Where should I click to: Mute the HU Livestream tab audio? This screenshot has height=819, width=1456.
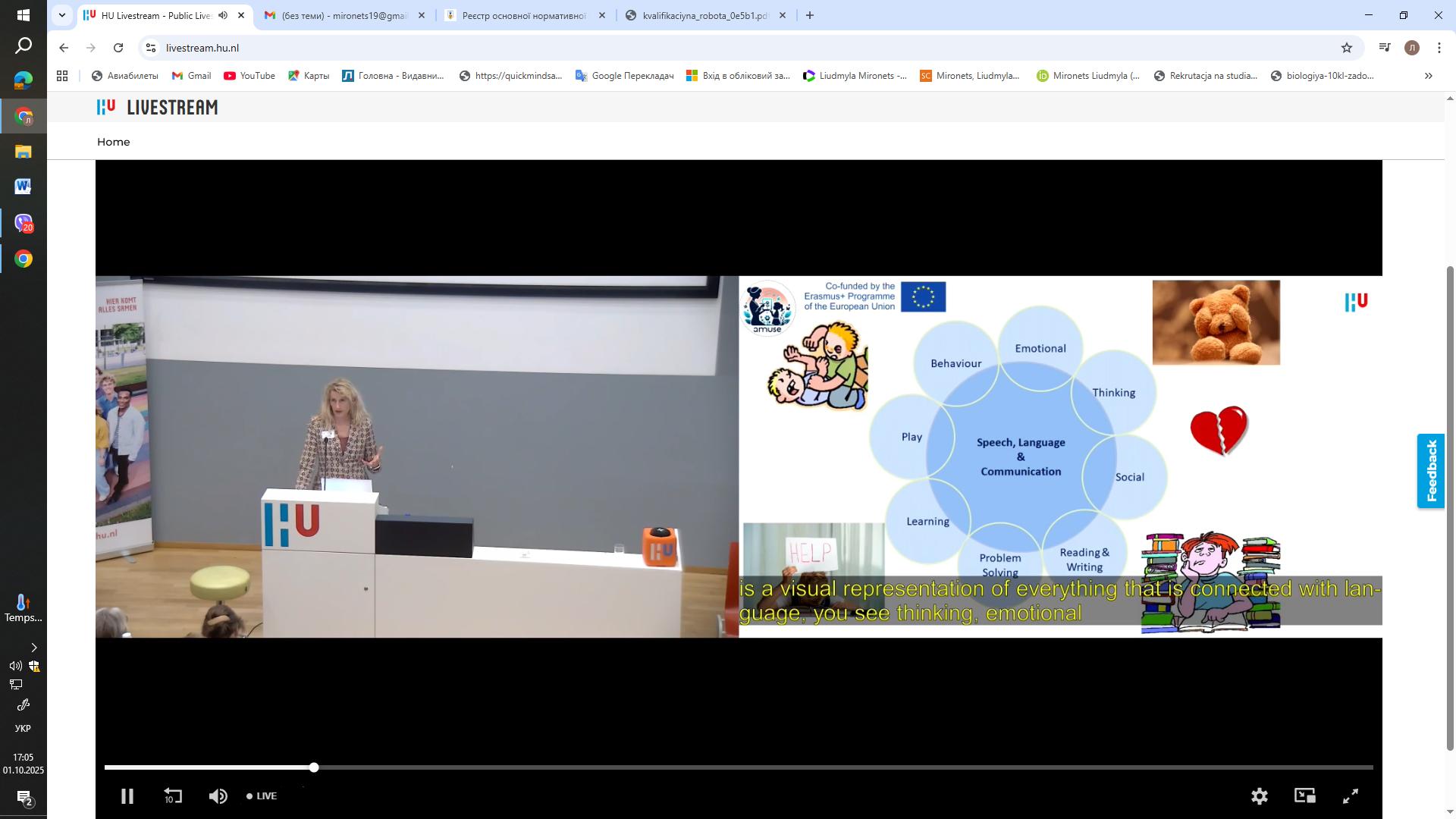point(223,15)
